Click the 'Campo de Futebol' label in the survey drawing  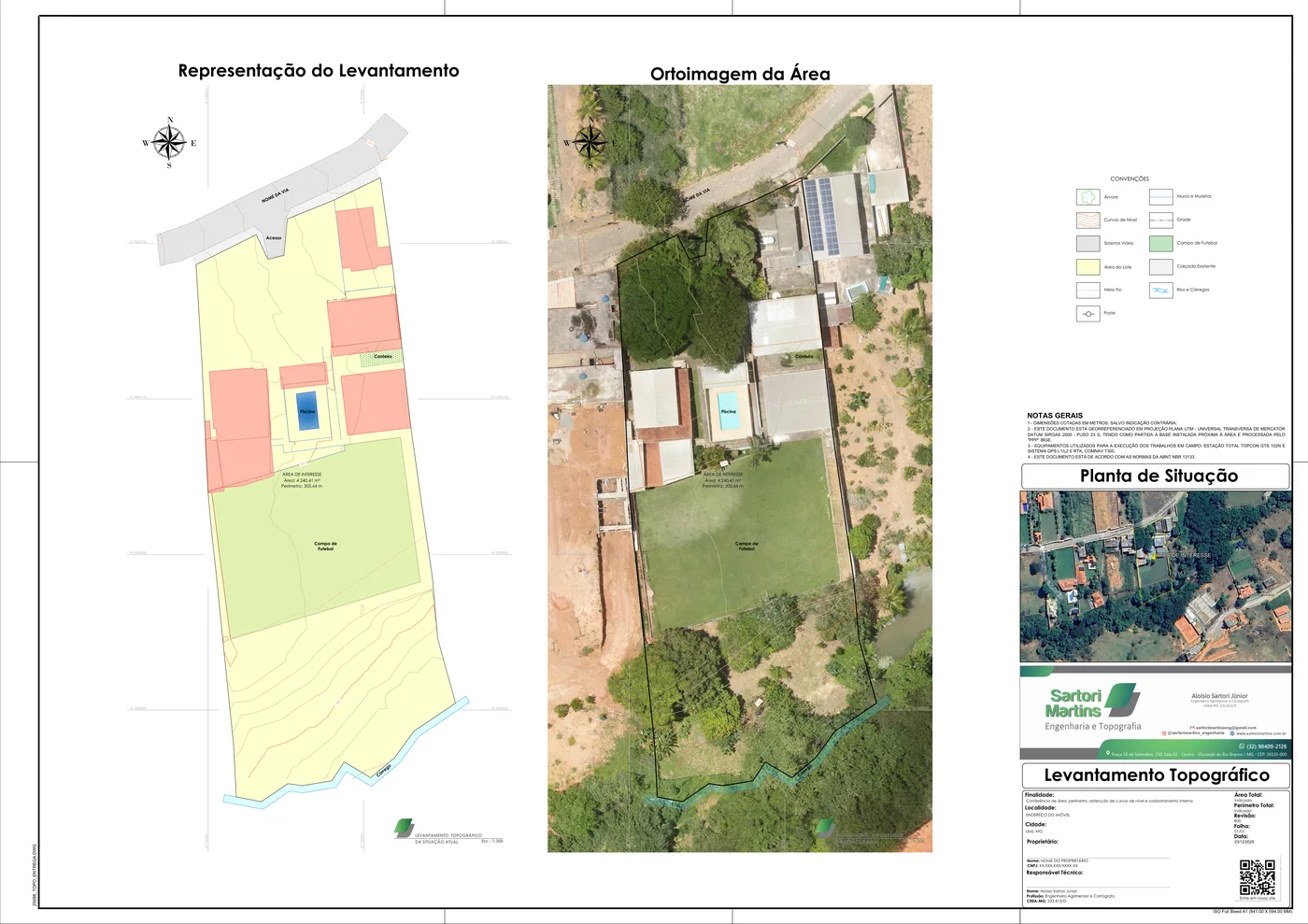point(325,546)
